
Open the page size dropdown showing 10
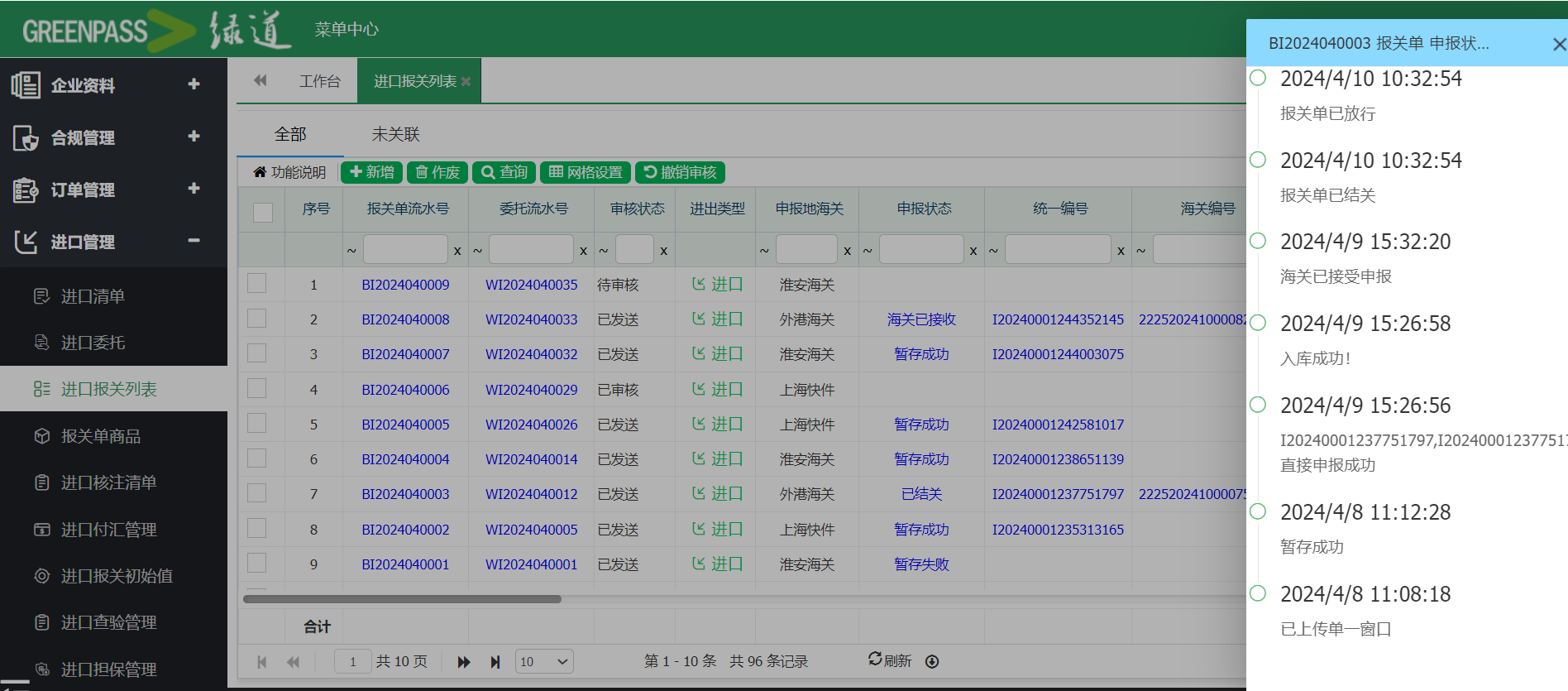click(544, 662)
